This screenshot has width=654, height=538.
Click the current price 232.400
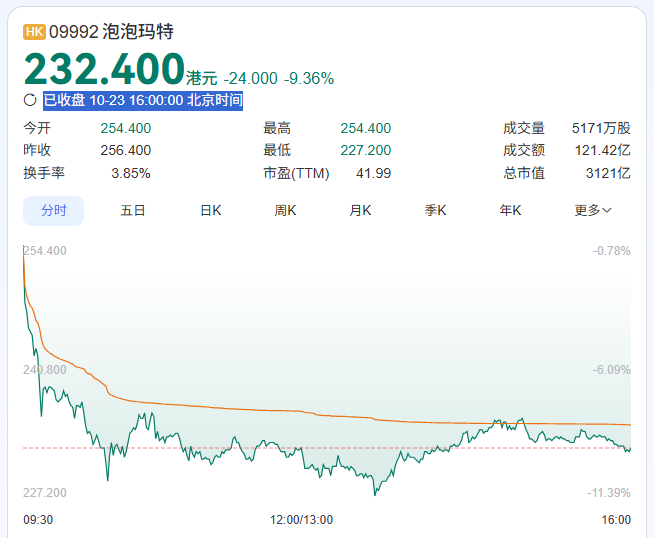coord(104,68)
